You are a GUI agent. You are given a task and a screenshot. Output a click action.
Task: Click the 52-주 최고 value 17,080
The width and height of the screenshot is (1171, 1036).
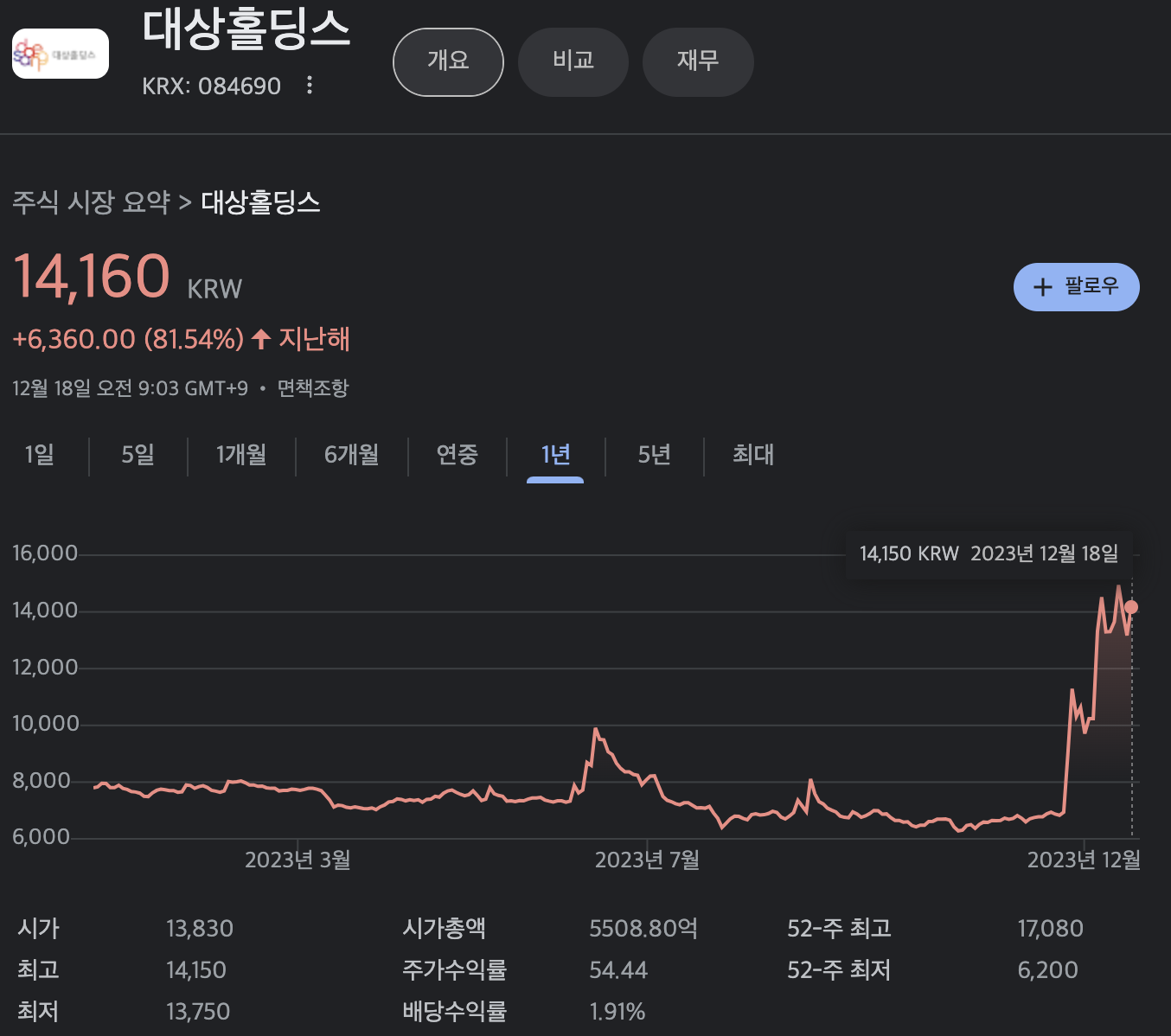tap(1050, 929)
